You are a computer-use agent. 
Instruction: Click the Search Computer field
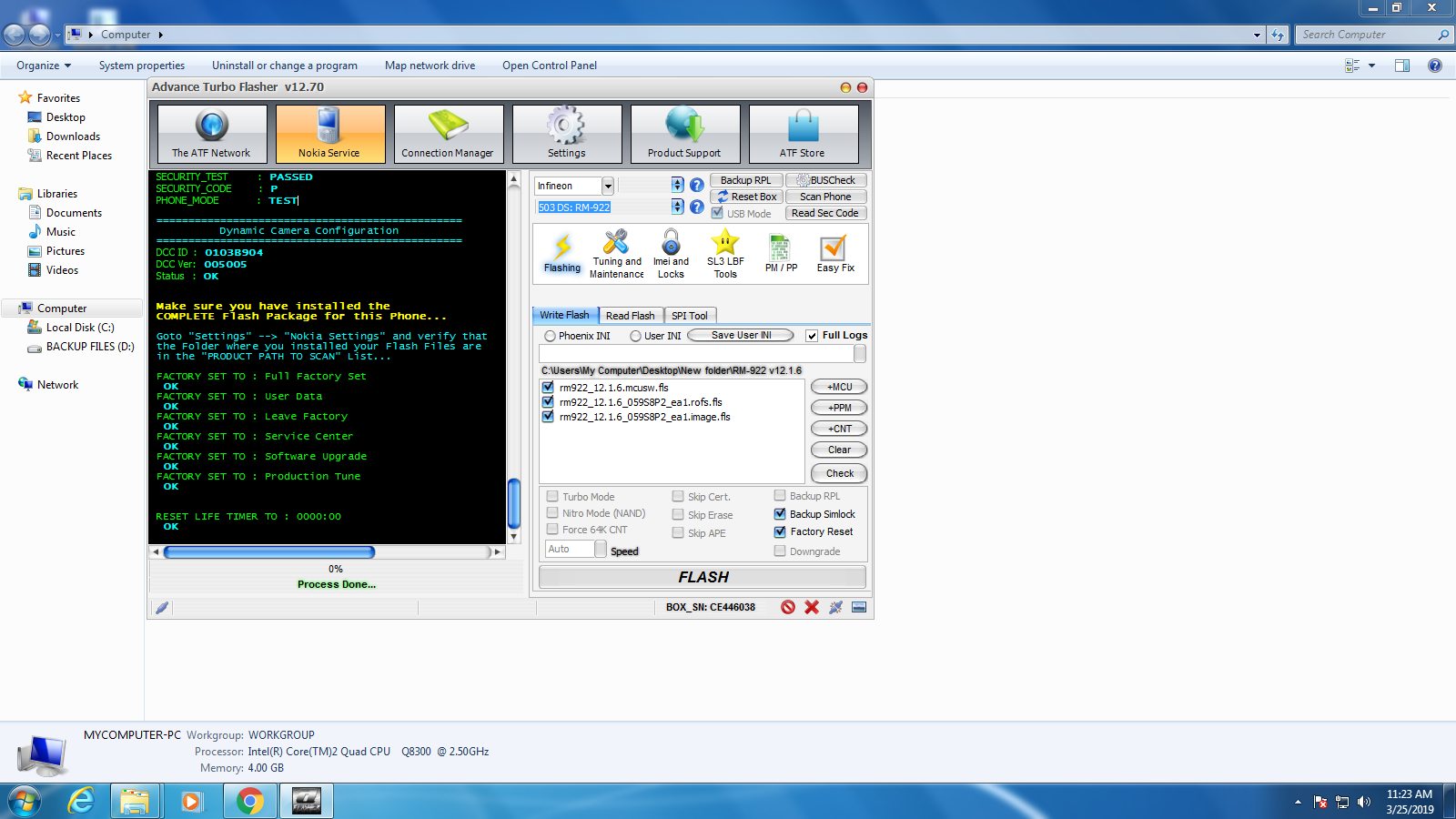[x=1374, y=35]
